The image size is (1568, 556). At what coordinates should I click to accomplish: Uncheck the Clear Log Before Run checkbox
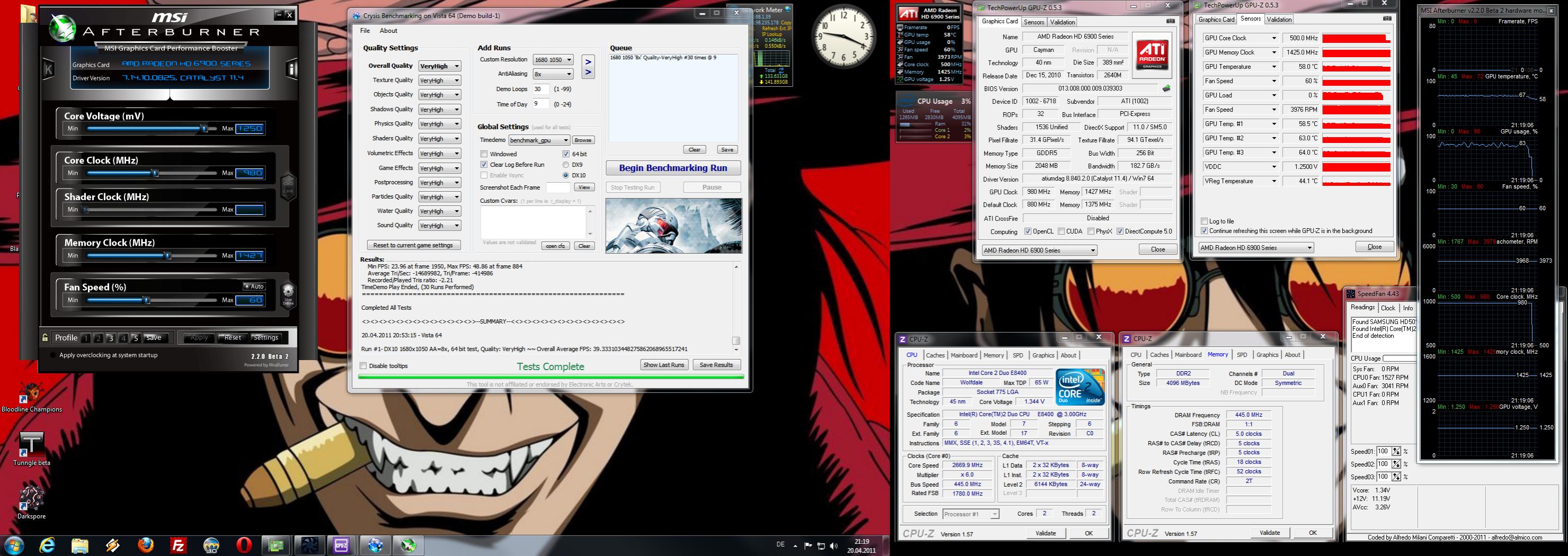[484, 164]
